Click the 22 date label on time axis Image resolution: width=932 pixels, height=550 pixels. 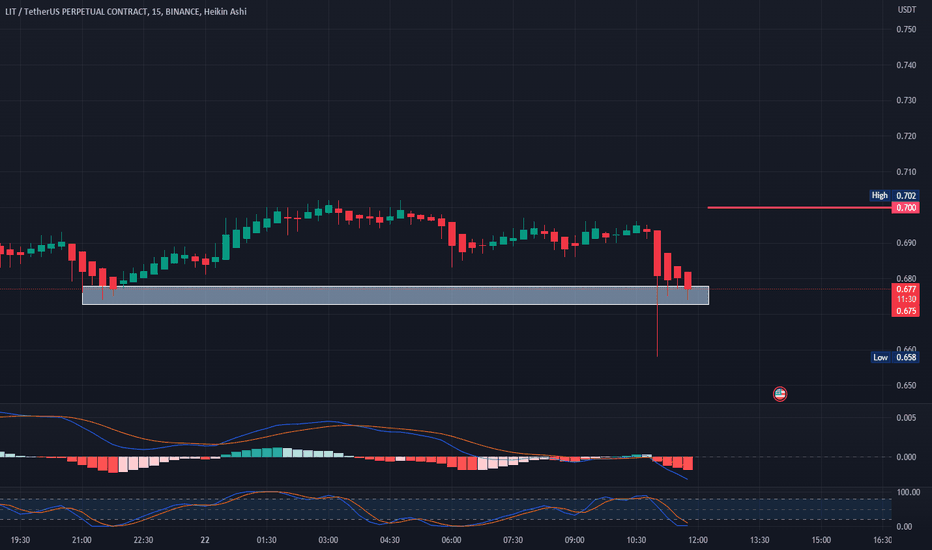point(205,540)
